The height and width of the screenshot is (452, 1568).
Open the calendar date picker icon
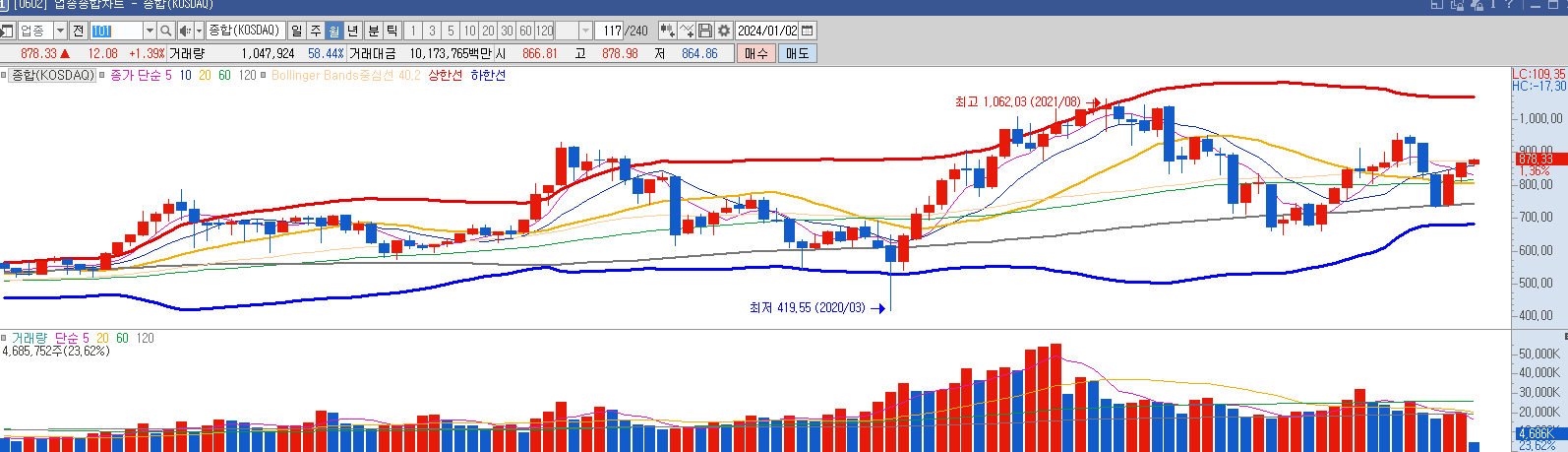coord(808,31)
